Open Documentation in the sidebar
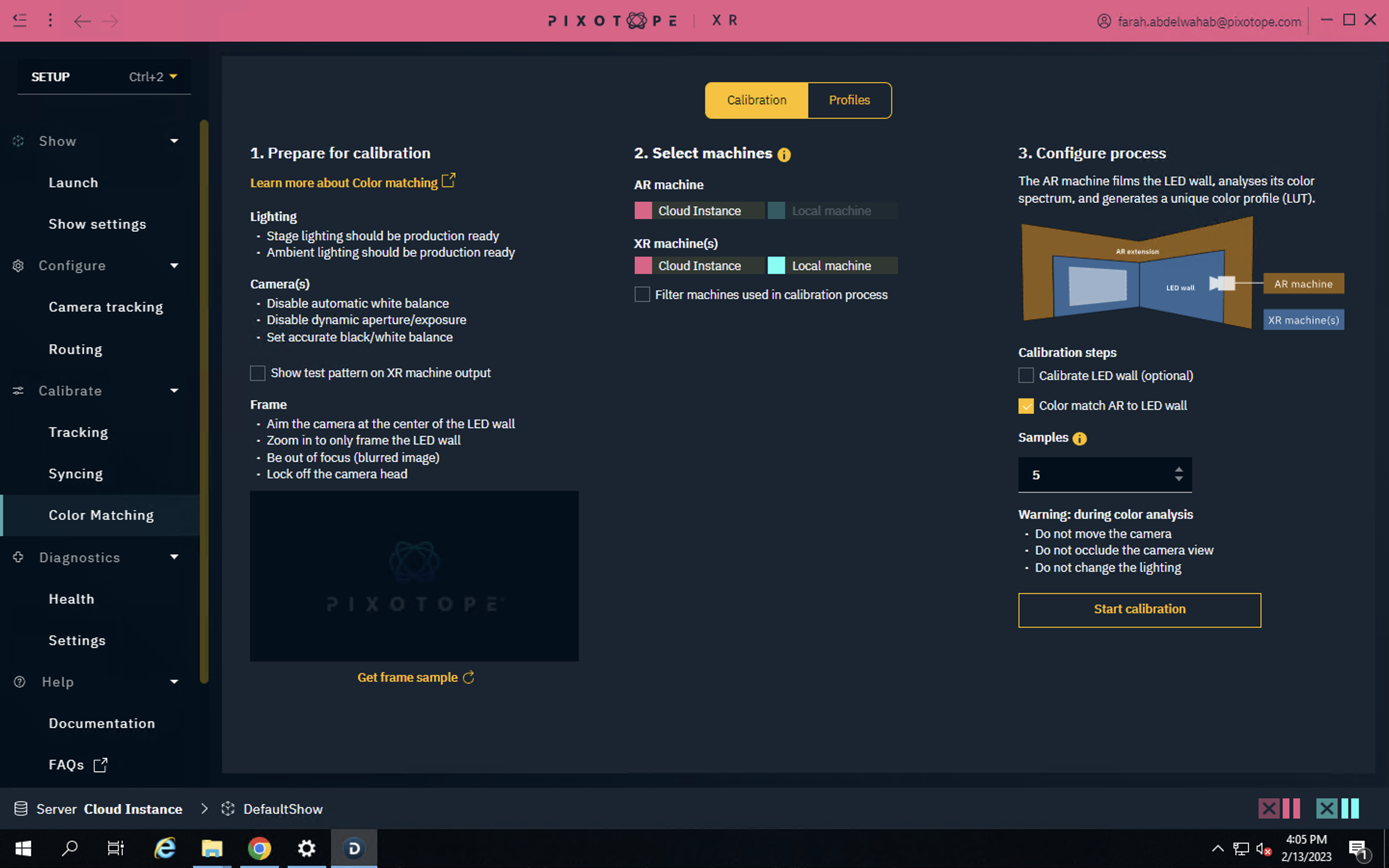Viewport: 1389px width, 868px height. (x=102, y=723)
